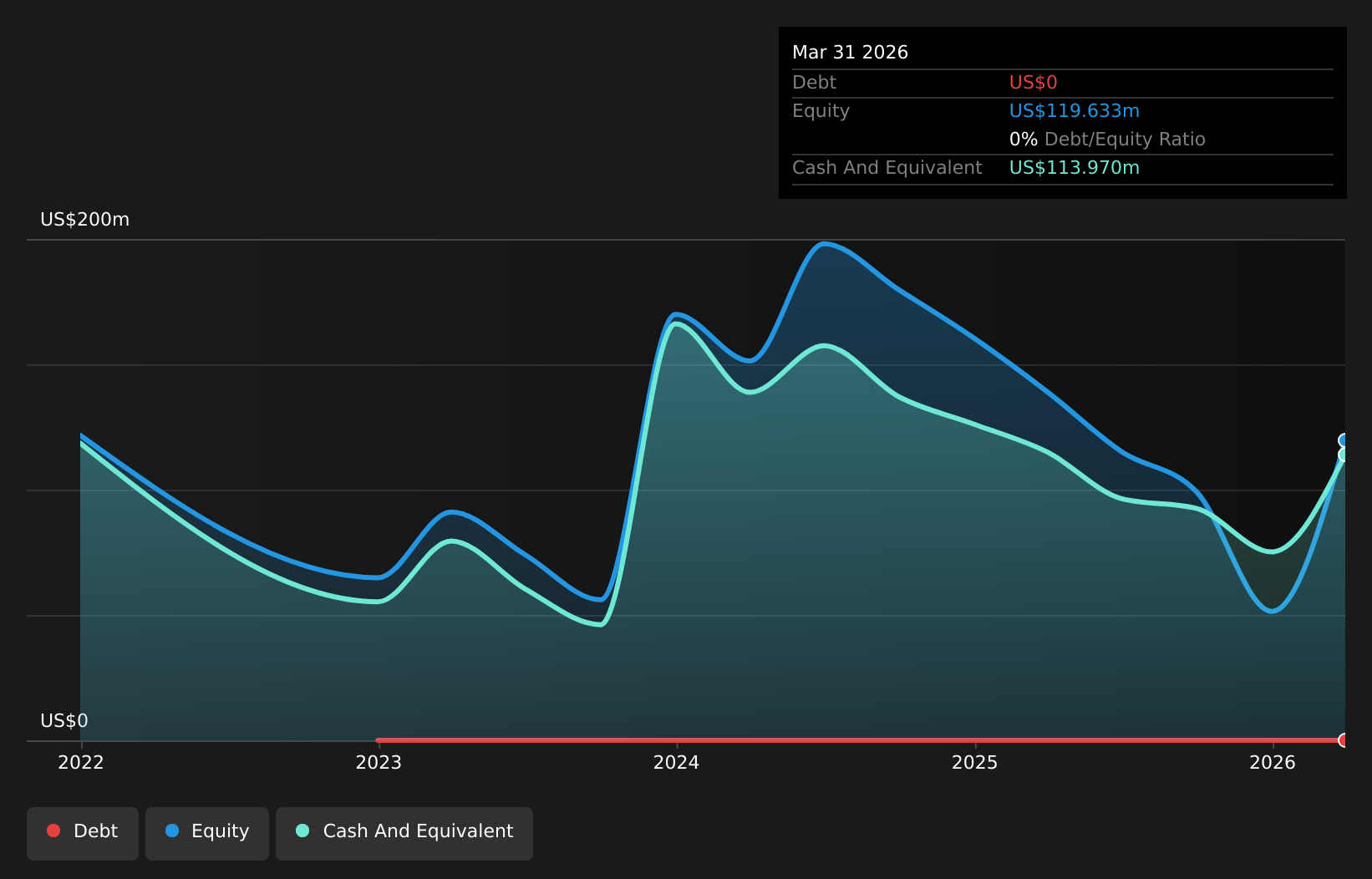Viewport: 1372px width, 879px height.
Task: Click the US$200m y-axis label
Action: 85,220
